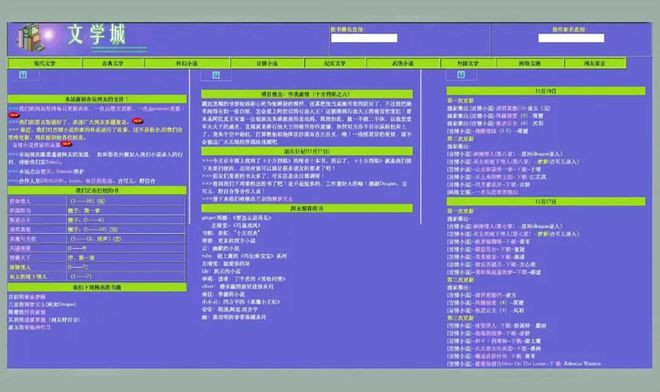Image resolution: width=660 pixels, height=392 pixels.
Task: Click small image icon atop middle column
Action: tap(216, 75)
